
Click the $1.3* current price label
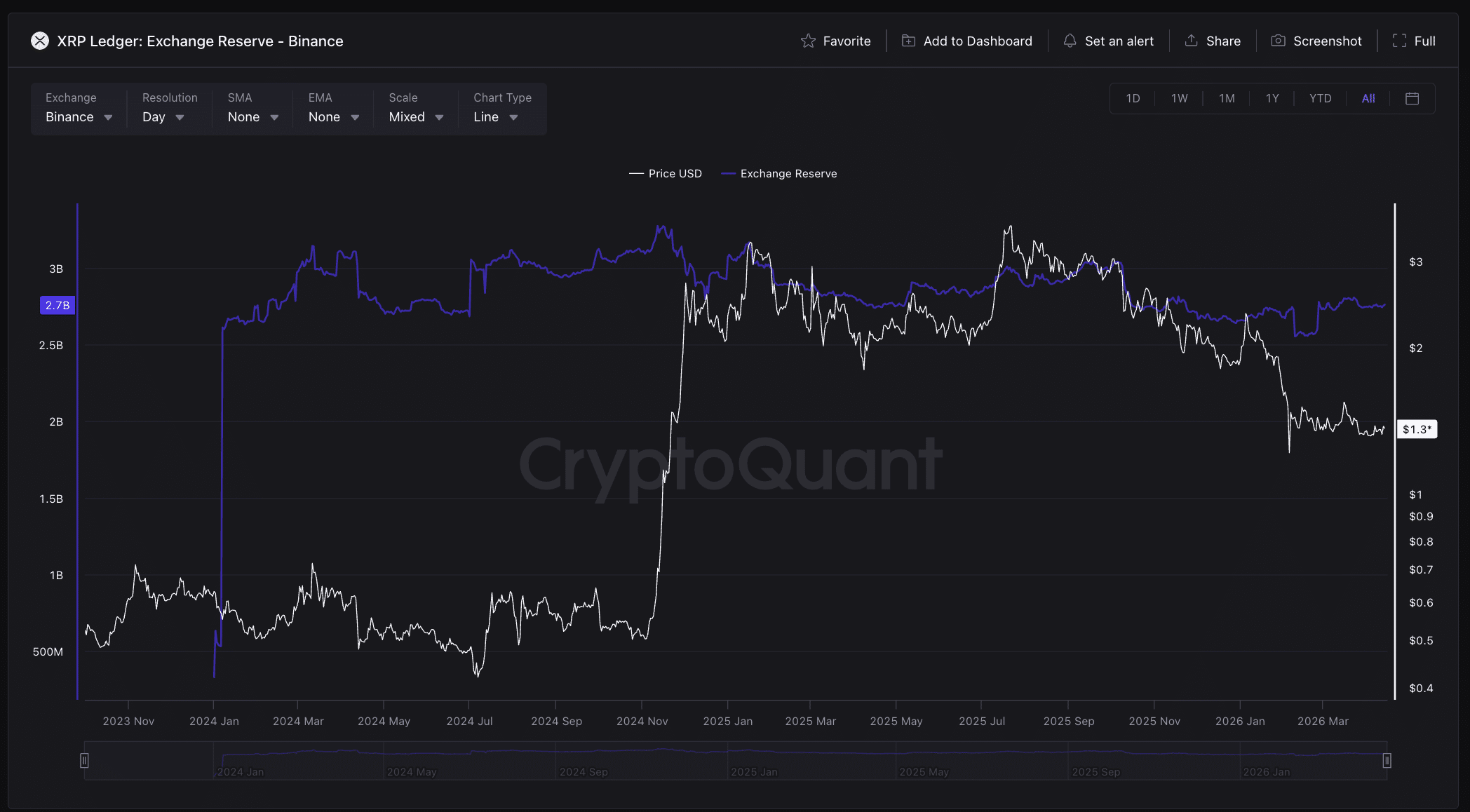[1417, 429]
